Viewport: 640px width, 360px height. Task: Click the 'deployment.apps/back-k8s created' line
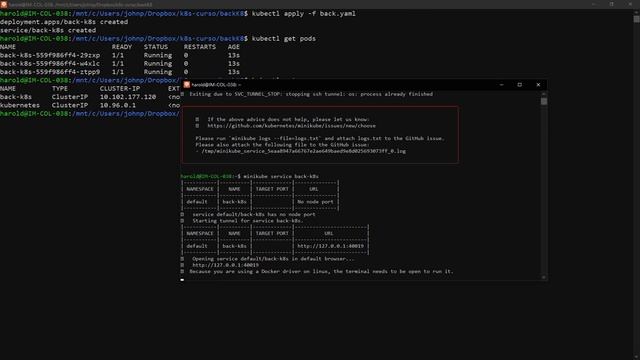[x=64, y=22]
